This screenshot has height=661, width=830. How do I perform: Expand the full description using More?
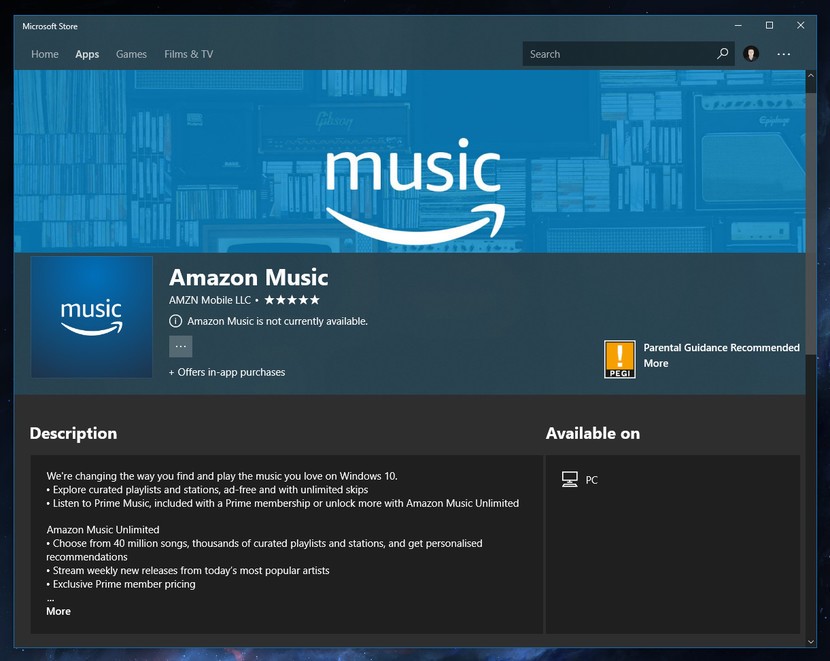pyautogui.click(x=57, y=611)
